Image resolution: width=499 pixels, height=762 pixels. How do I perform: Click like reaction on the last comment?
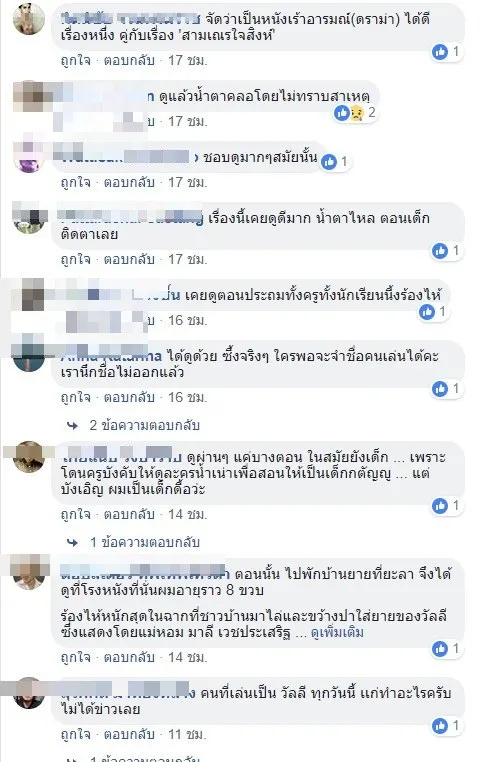click(440, 726)
